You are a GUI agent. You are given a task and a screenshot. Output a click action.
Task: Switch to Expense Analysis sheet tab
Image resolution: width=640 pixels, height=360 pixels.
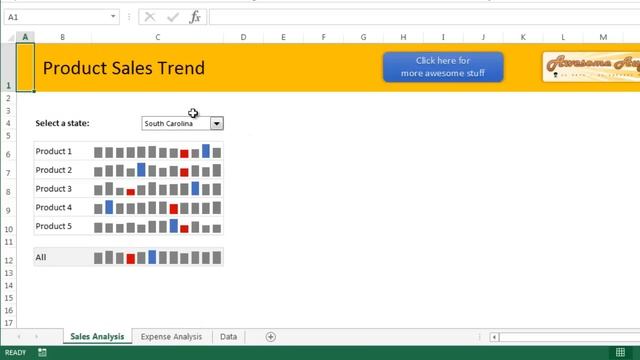coord(171,337)
